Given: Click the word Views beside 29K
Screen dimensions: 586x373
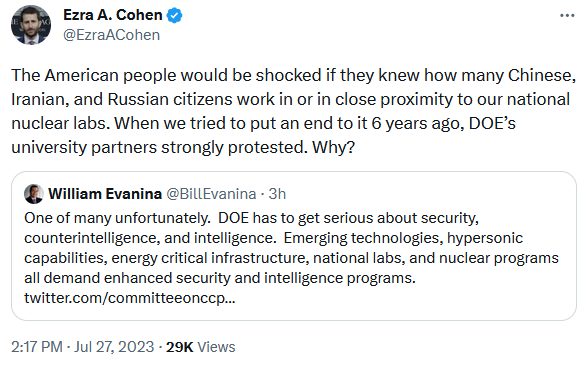Looking at the screenshot, I should pos(216,347).
